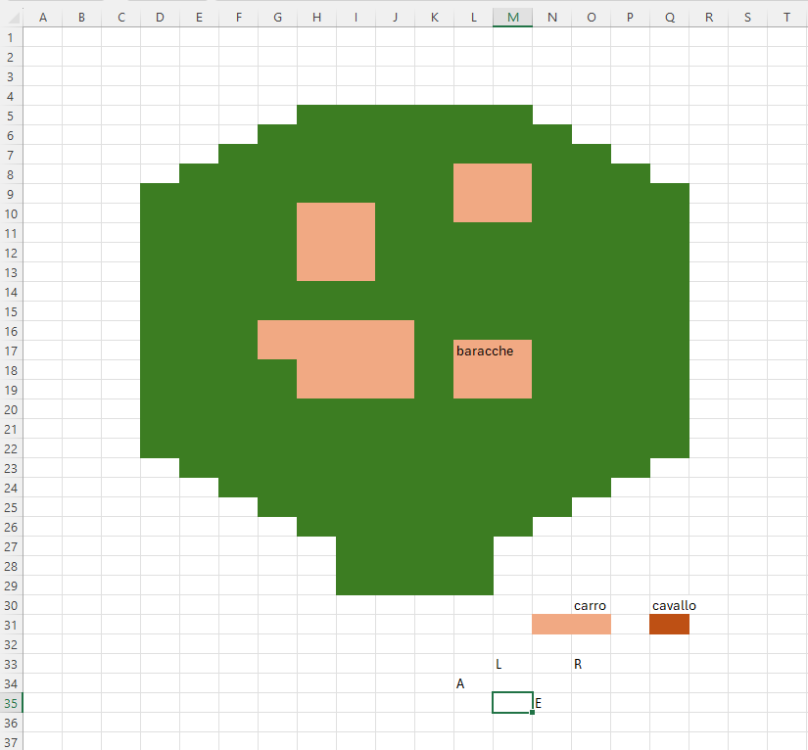Click the light orange swatch below carro
The width and height of the screenshot is (808, 750).
click(571, 624)
